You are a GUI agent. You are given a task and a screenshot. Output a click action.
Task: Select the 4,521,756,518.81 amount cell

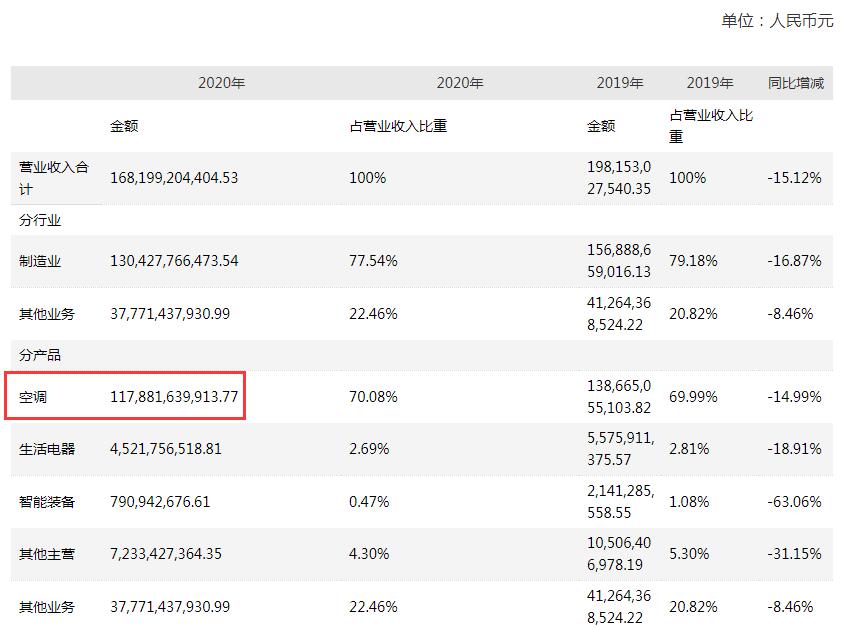(166, 449)
